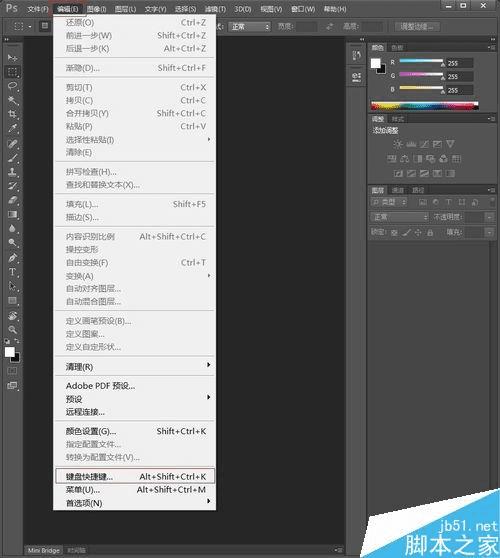Viewport: 500px width, 558px height.
Task: Select the Horizontal Type tool
Action: (x=12, y=272)
